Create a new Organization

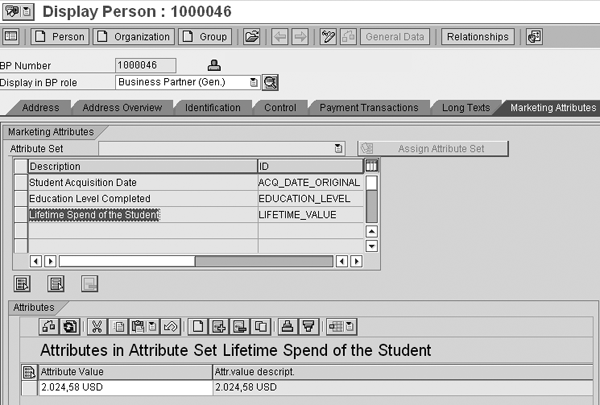pyautogui.click(x=134, y=37)
